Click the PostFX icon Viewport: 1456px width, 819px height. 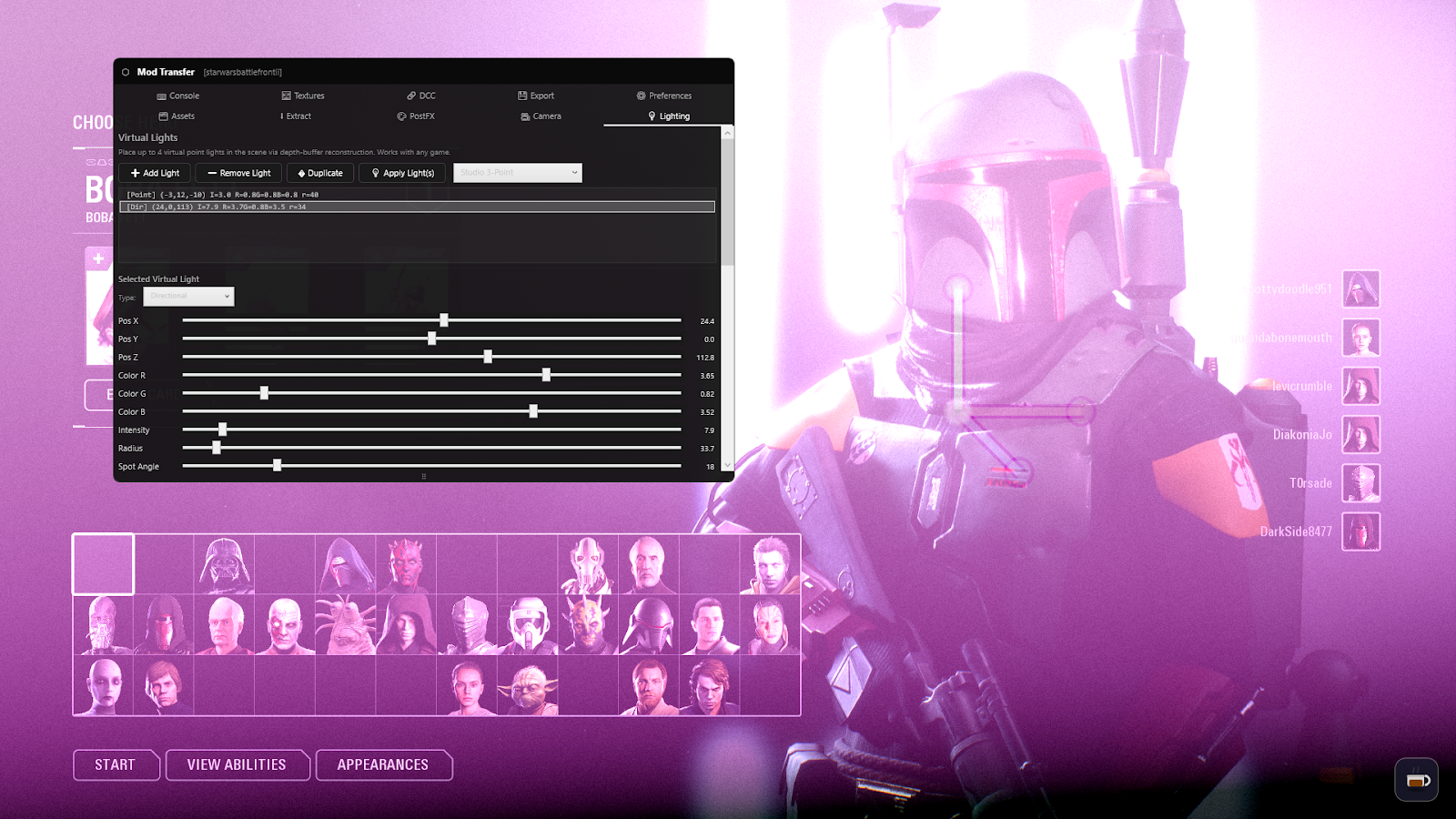400,116
